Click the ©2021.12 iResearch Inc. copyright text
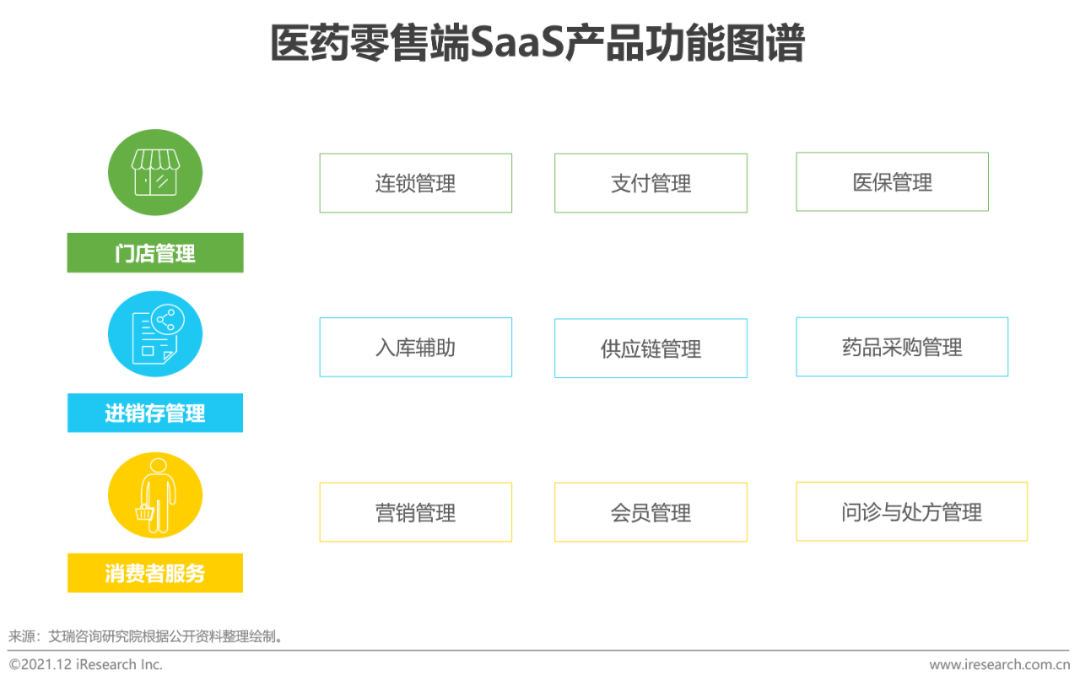 tap(85, 664)
